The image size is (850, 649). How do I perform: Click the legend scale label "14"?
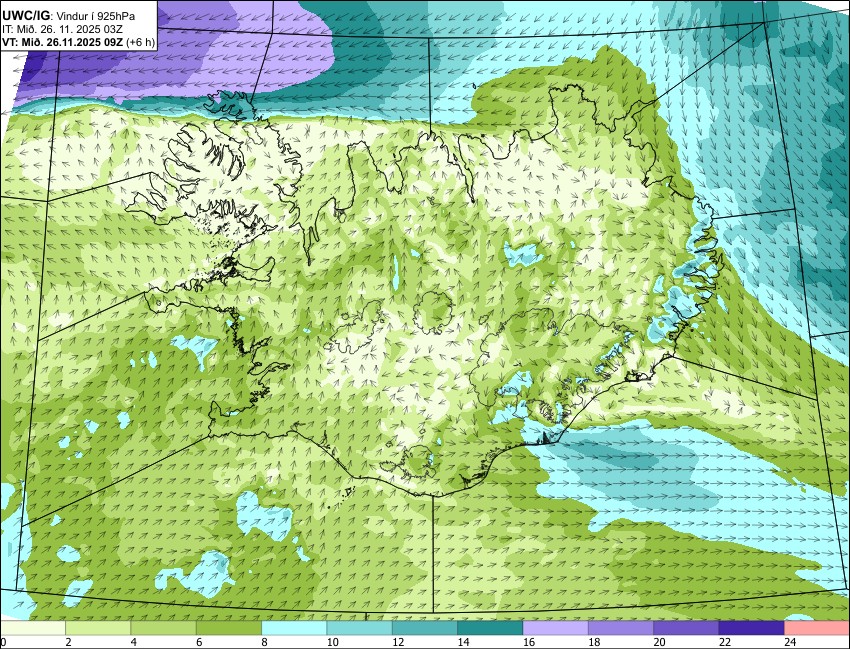point(463,642)
